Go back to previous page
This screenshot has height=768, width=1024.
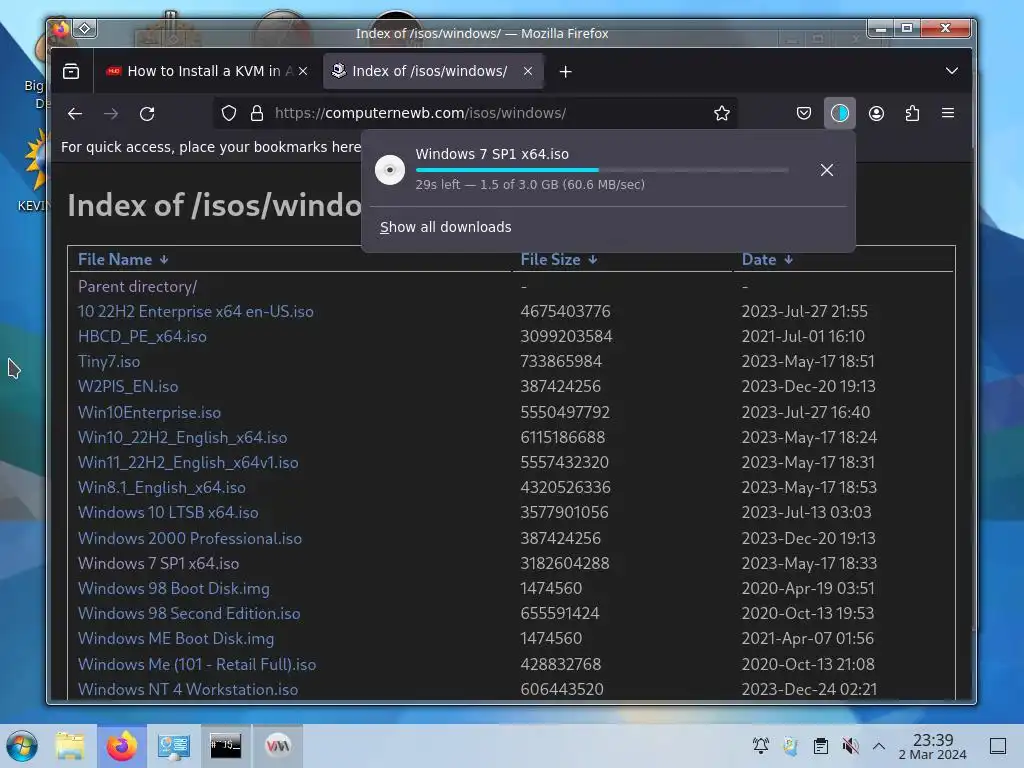coord(75,114)
